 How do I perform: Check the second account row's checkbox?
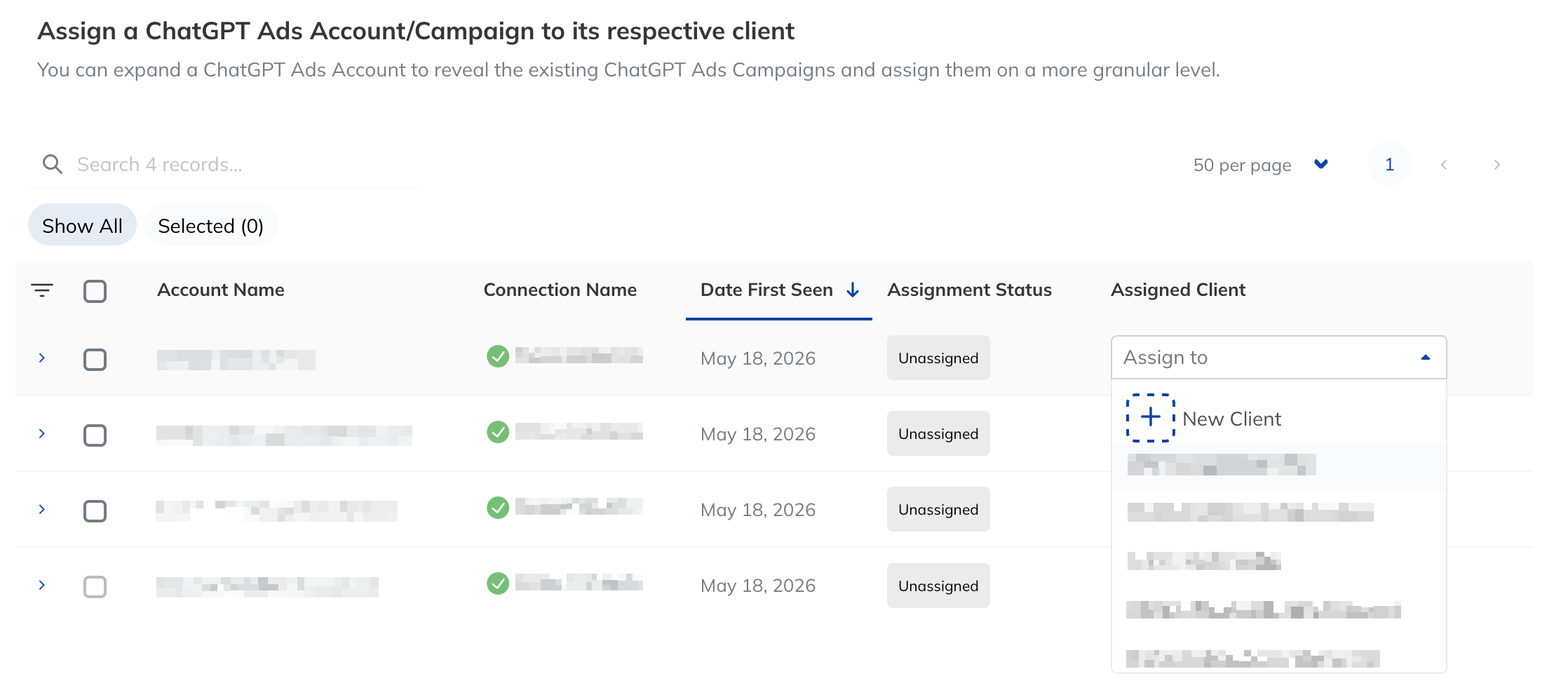click(x=95, y=435)
